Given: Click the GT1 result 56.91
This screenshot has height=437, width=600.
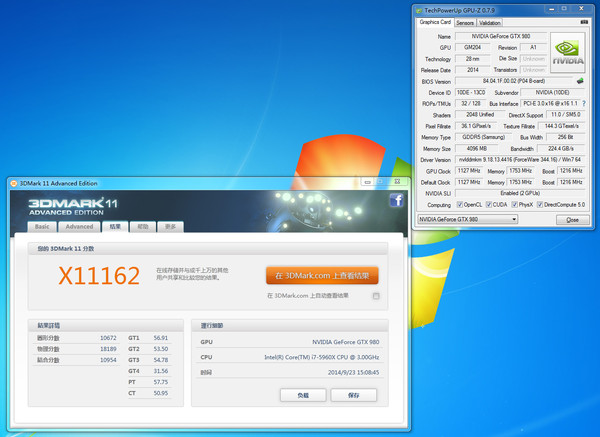Looking at the screenshot, I should click(161, 338).
